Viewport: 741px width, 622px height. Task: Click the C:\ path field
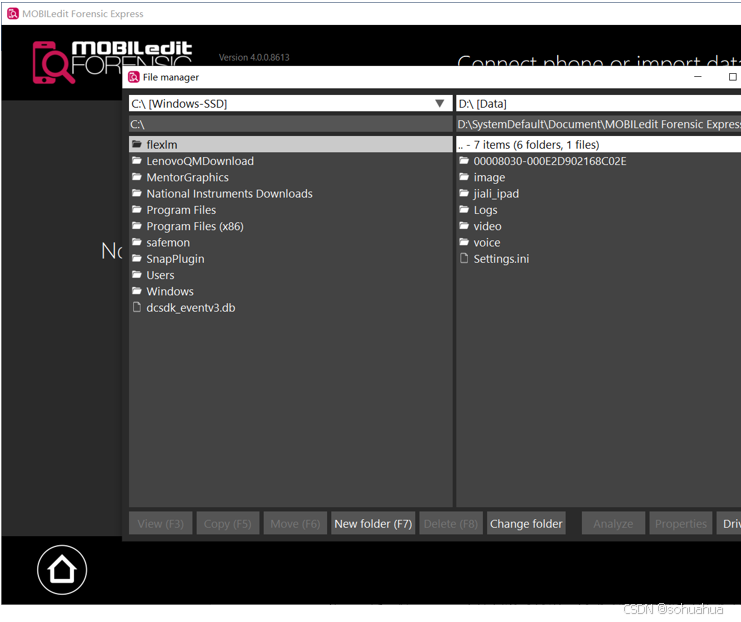[x=291, y=124]
